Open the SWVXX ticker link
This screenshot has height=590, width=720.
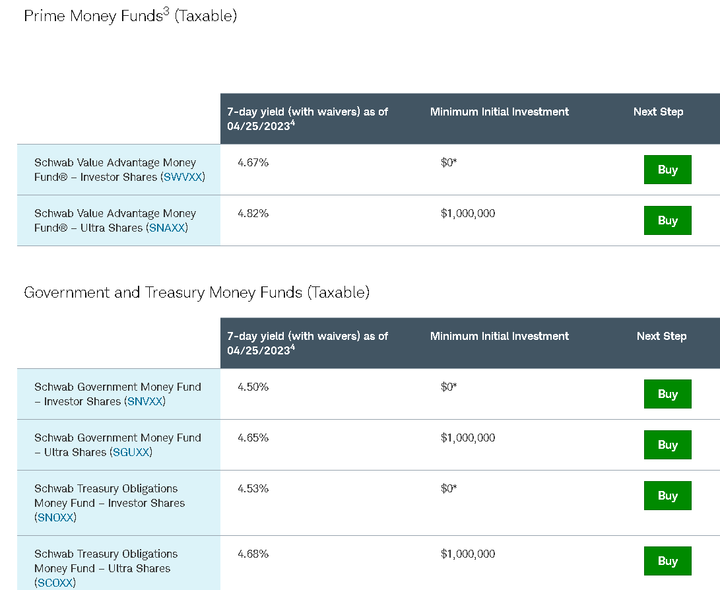click(x=183, y=177)
